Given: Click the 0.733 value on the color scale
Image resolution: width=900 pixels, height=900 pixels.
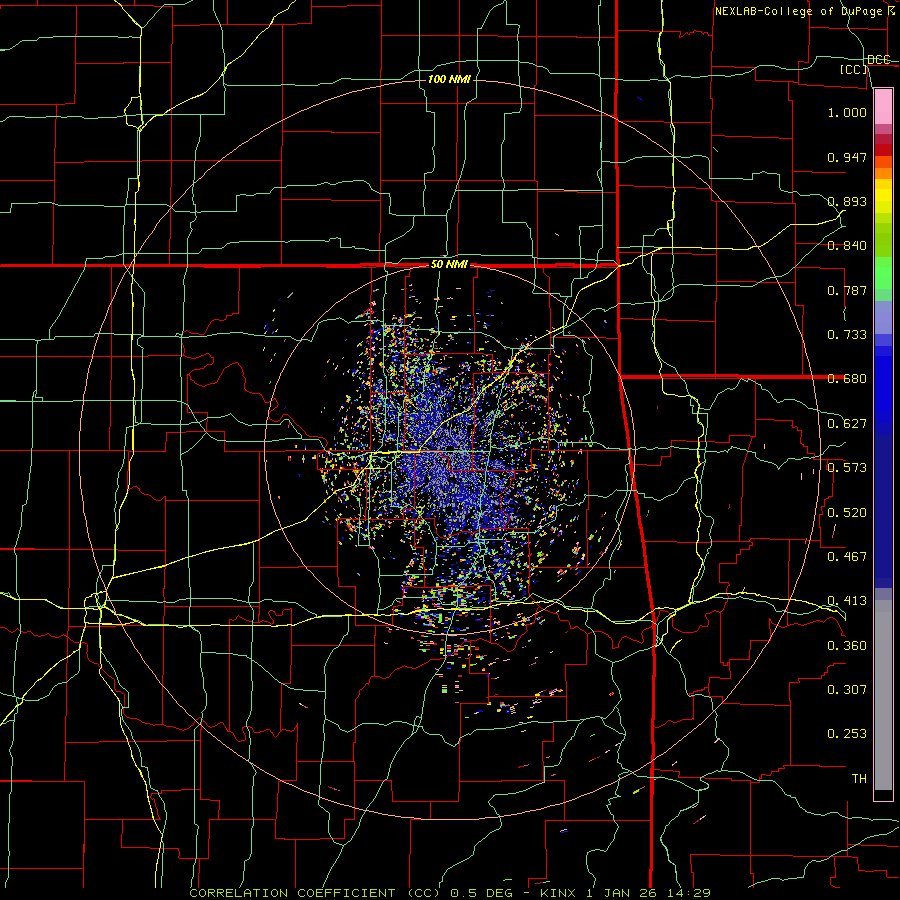Looking at the screenshot, I should [x=847, y=335].
